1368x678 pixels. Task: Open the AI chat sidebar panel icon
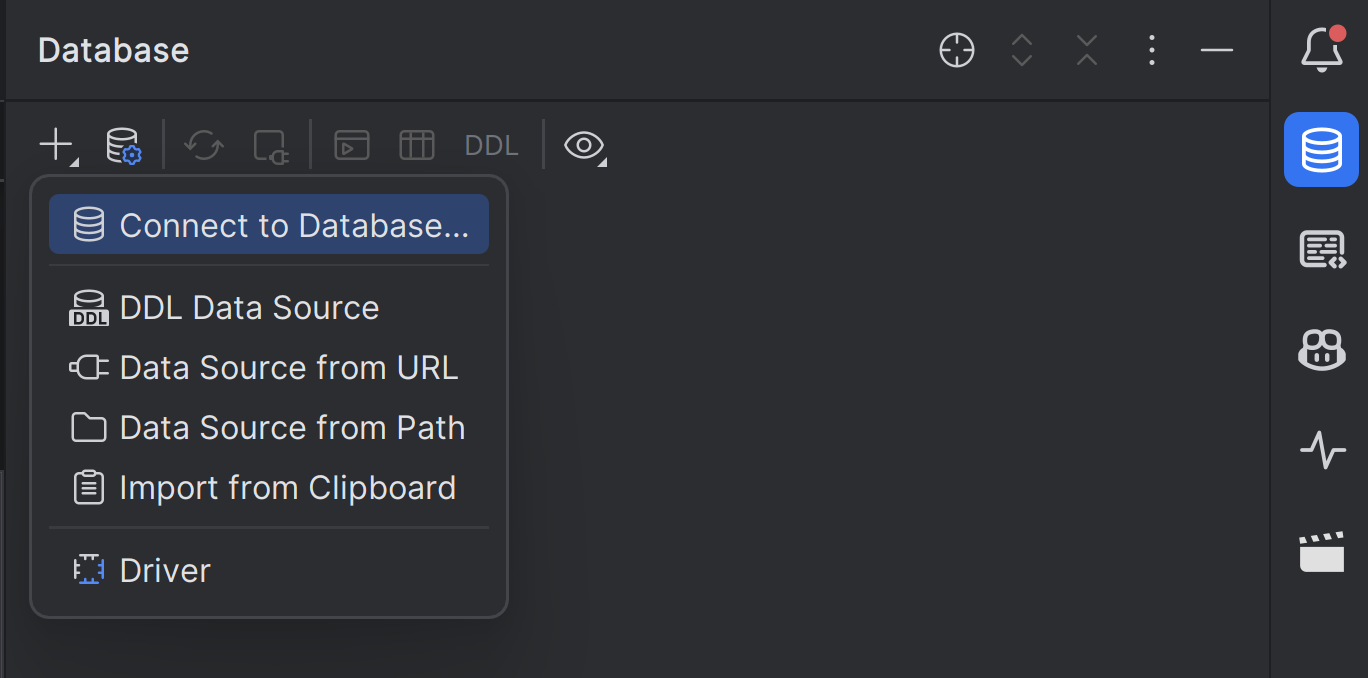(1321, 249)
